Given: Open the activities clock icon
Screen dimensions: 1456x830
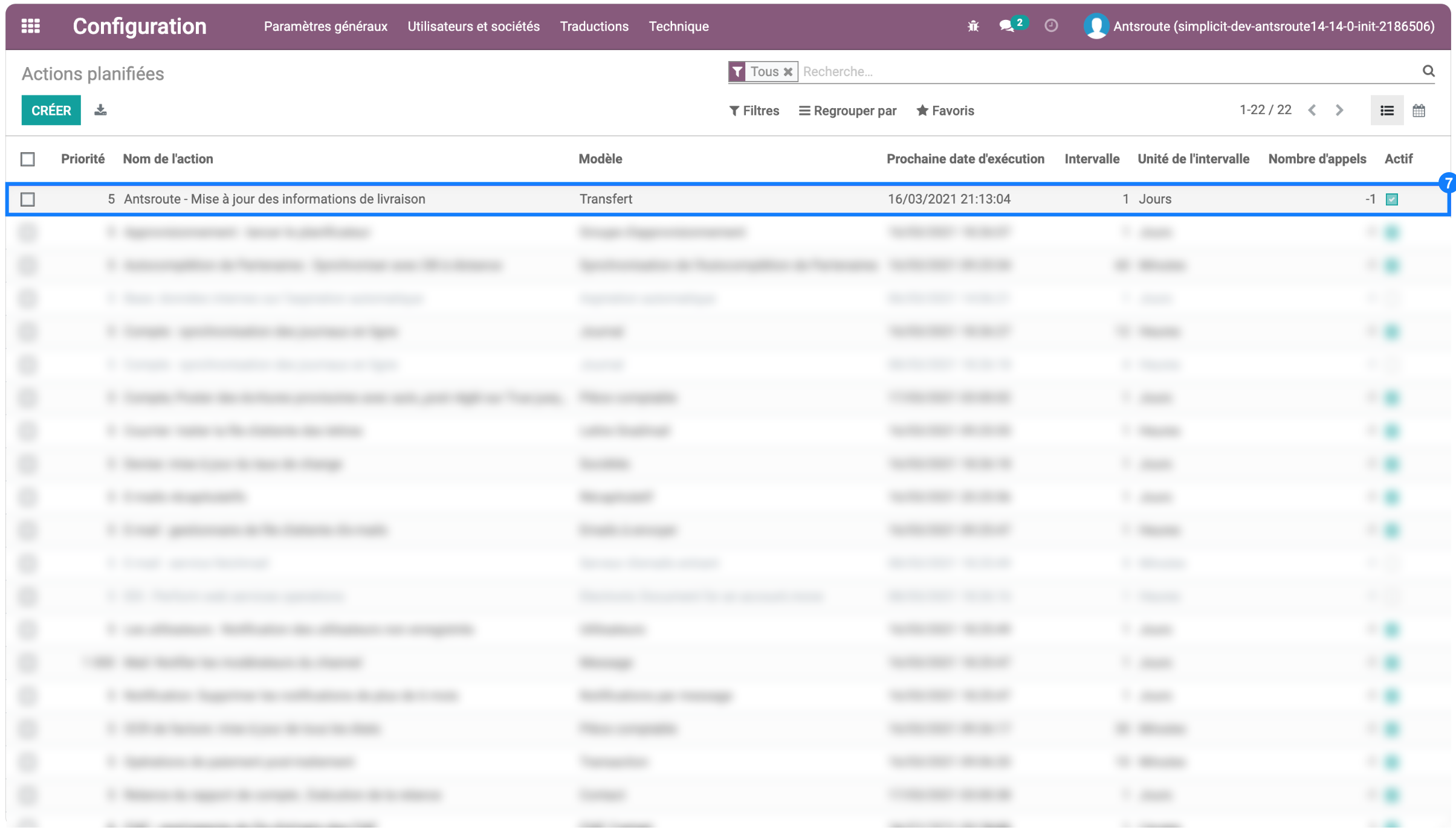Looking at the screenshot, I should (1051, 25).
